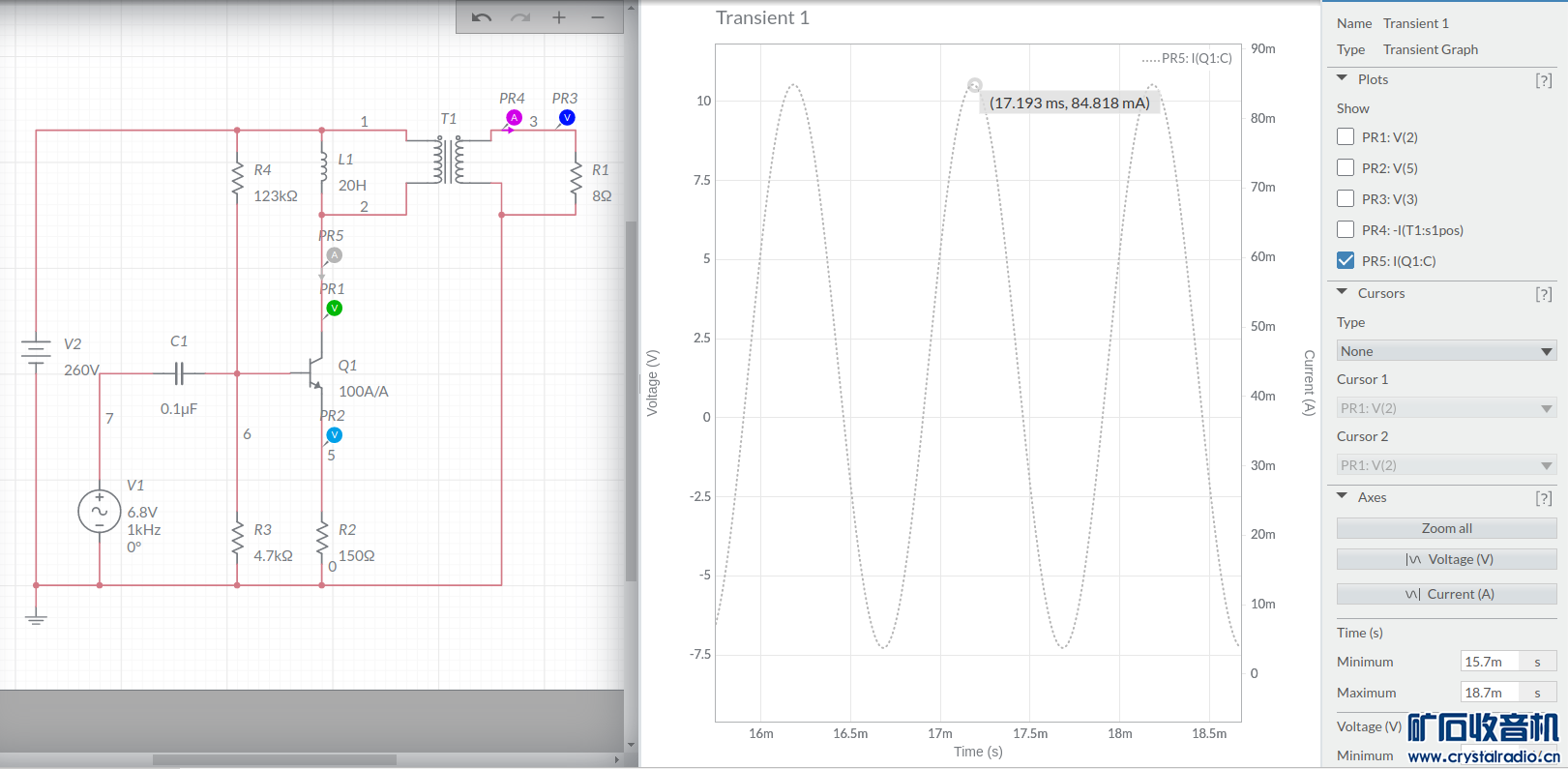This screenshot has width=1568, height=769.
Task: Click the Transient 1 graph title
Action: (x=762, y=17)
